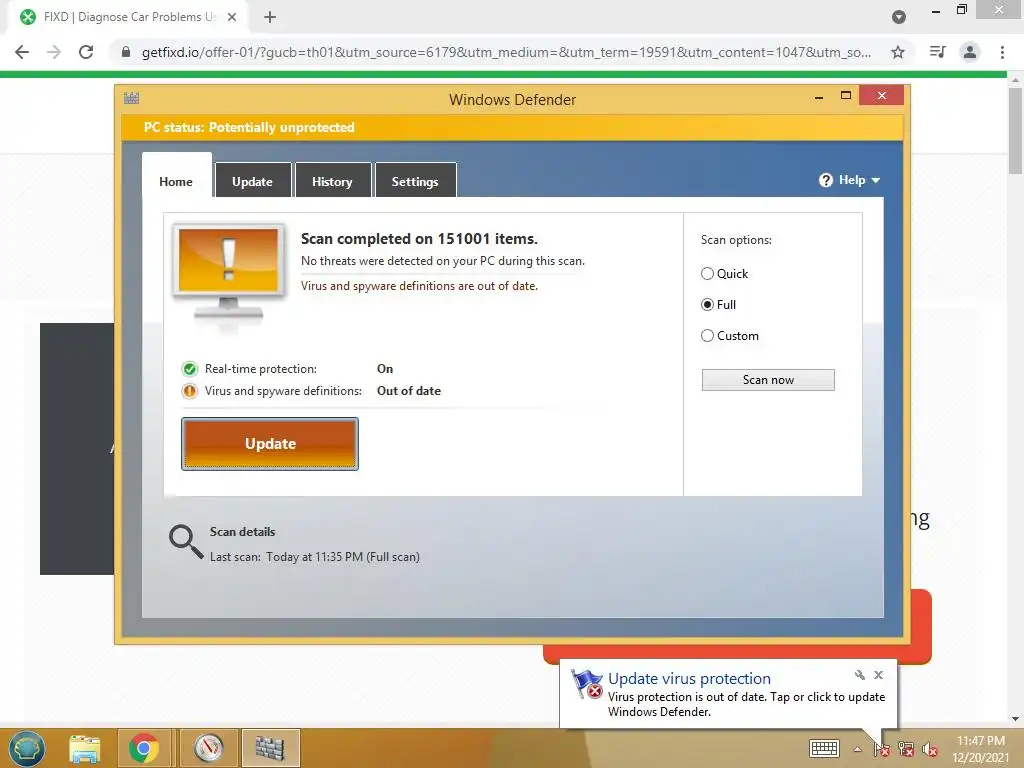Show hidden system tray icons

point(857,749)
